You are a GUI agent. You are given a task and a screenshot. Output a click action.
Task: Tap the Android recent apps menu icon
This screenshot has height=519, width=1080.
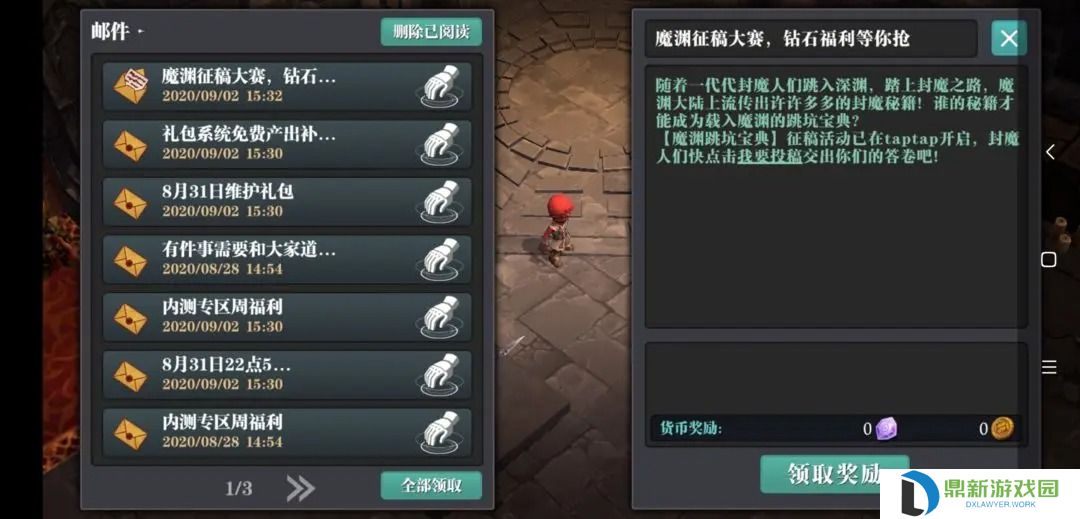pos(1049,367)
